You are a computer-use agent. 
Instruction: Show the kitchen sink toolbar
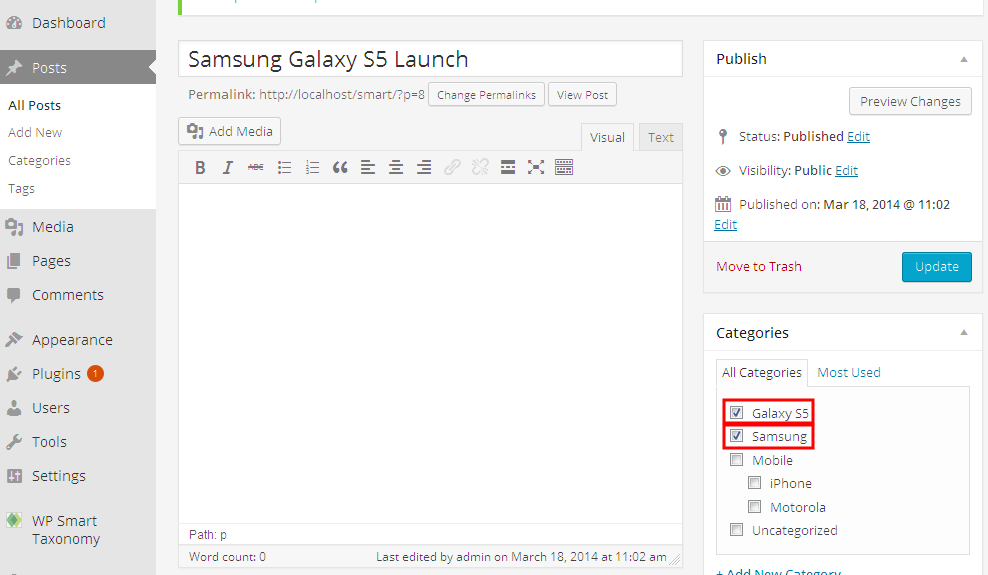click(564, 168)
